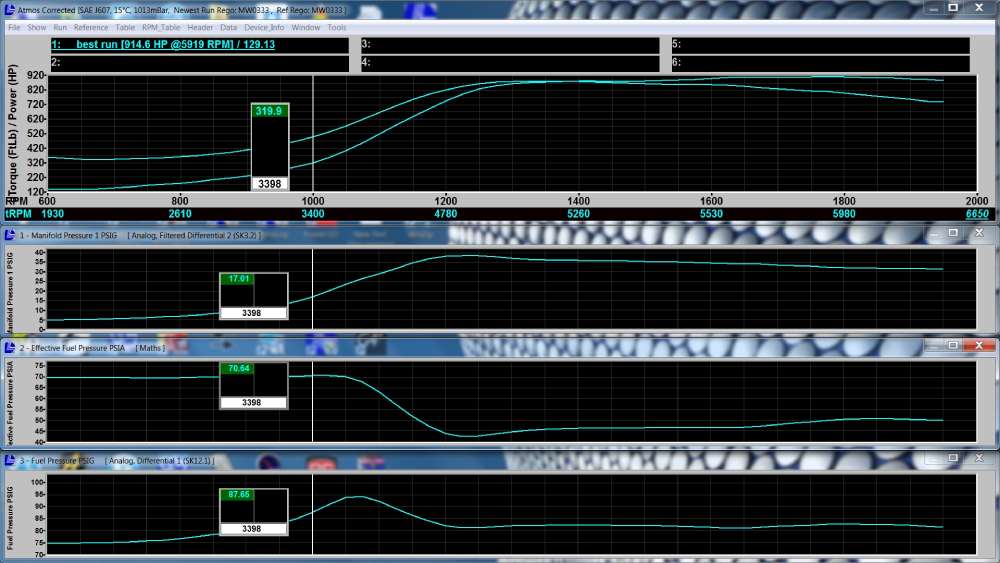
Task: Click the Fuel Pressure PSIG window icon
Action: (x=10, y=460)
